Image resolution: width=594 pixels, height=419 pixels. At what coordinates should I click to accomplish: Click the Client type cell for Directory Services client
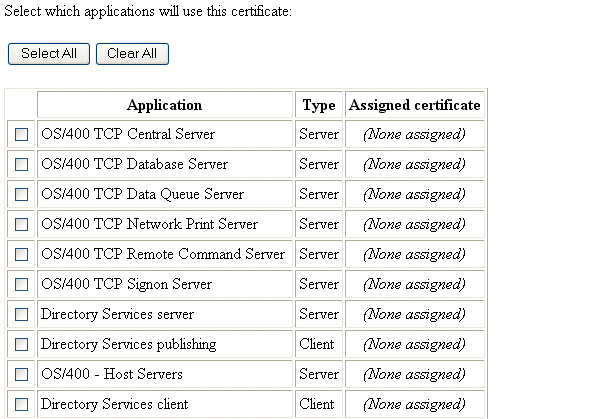317,404
